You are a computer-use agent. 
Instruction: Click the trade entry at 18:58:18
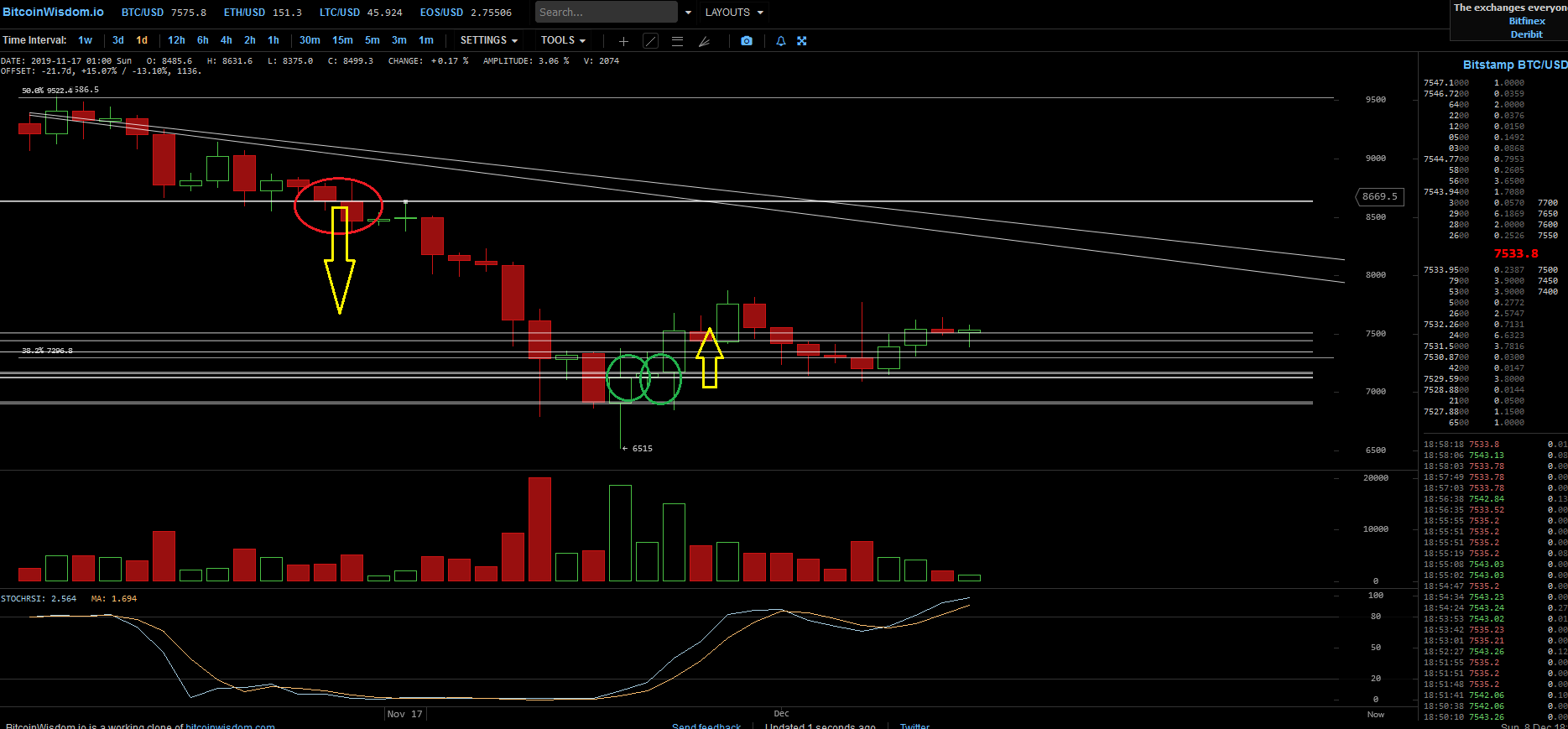1494,445
